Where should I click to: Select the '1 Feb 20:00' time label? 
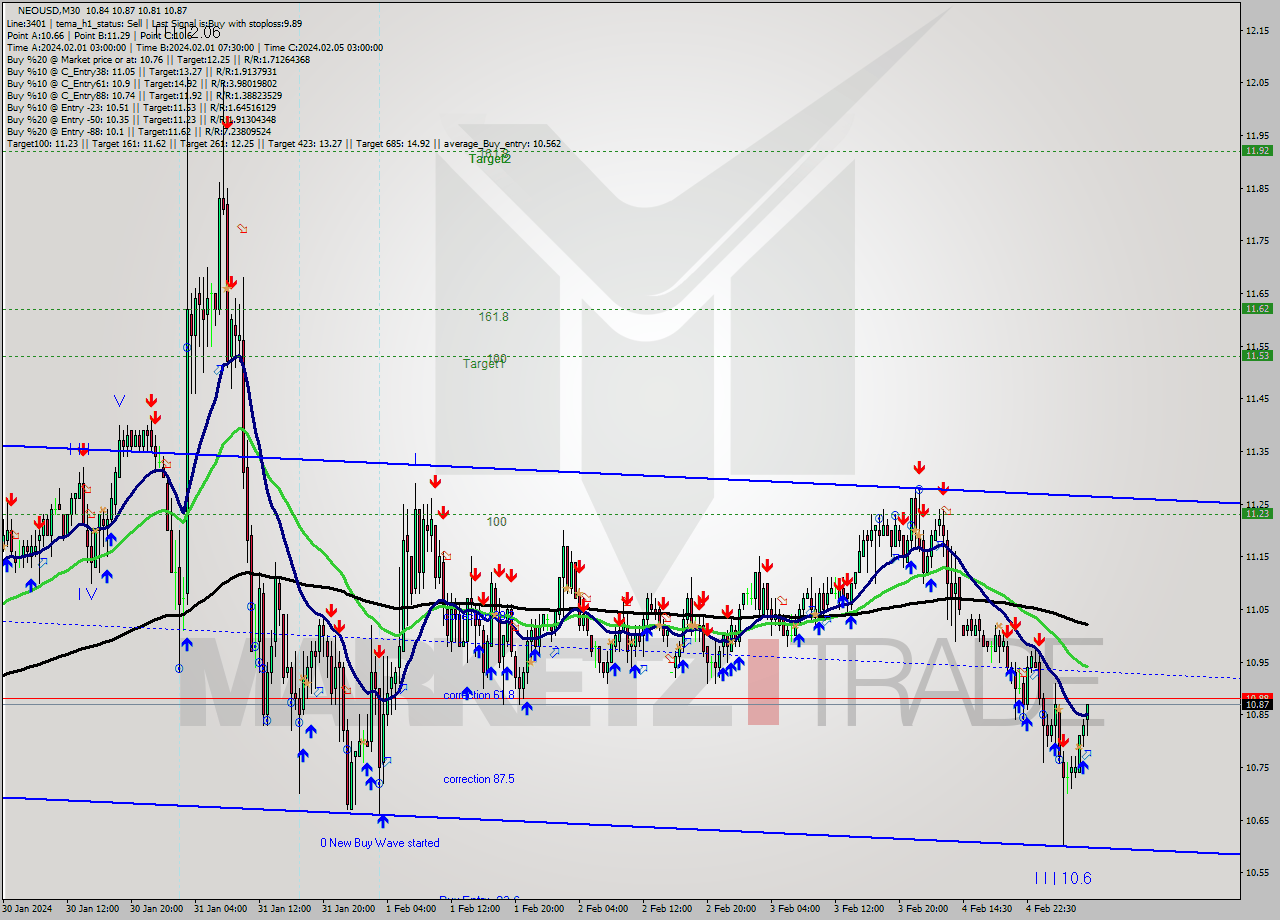click(x=539, y=909)
